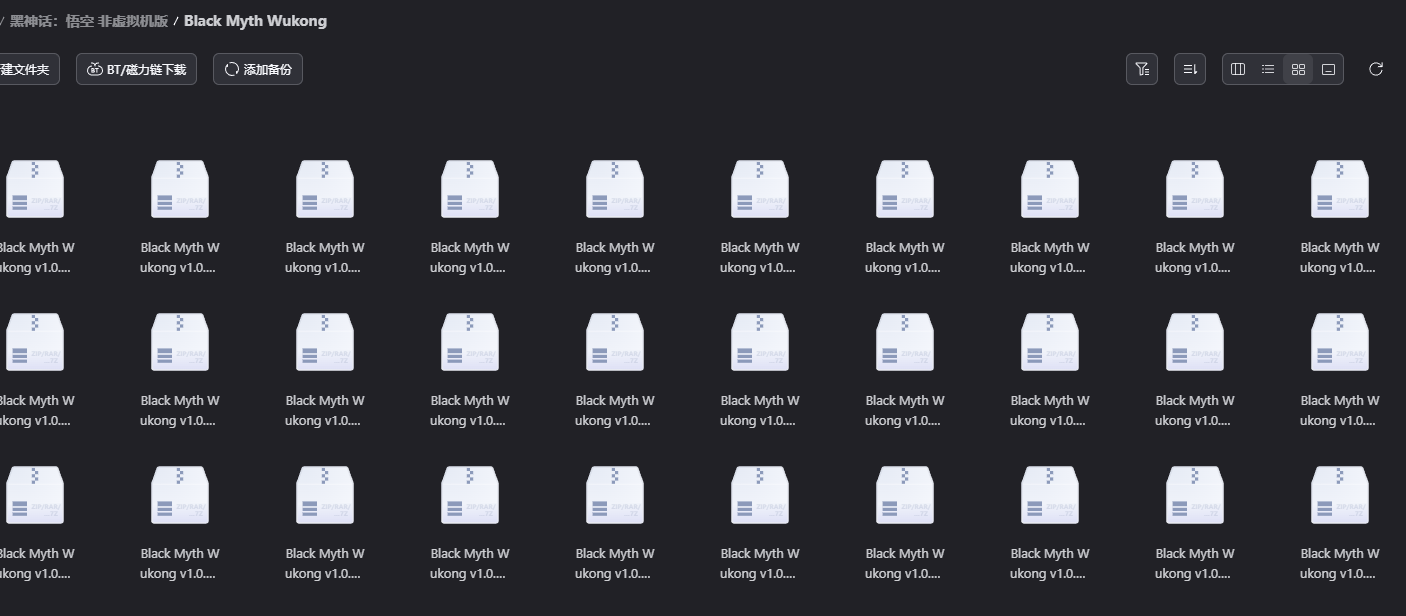Image resolution: width=1406 pixels, height=616 pixels.
Task: Go to 黑神话：悟空 非虚拟机版 breadcrumb folder
Action: (89, 21)
